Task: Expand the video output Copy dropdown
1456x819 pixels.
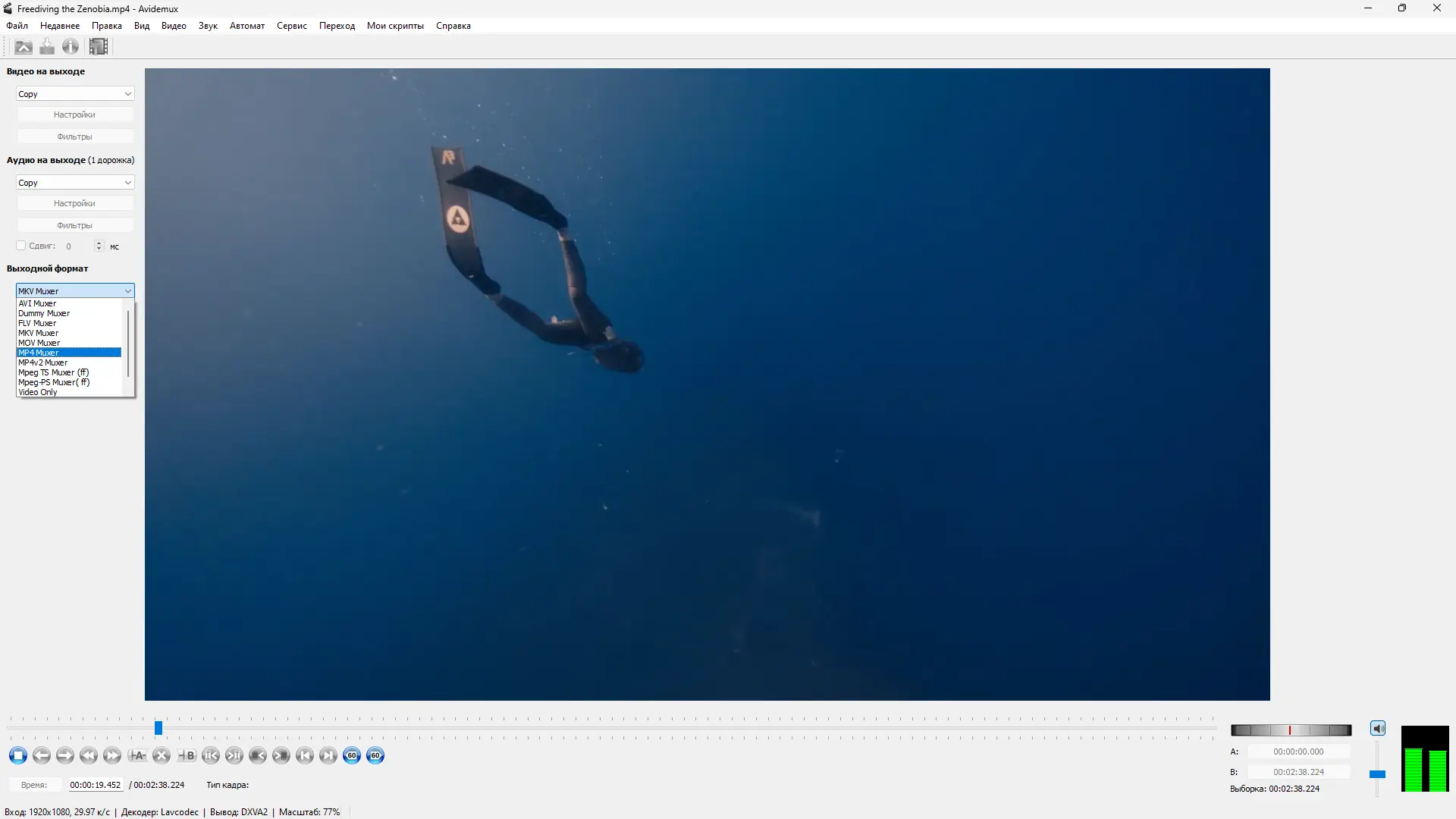Action: pos(75,94)
